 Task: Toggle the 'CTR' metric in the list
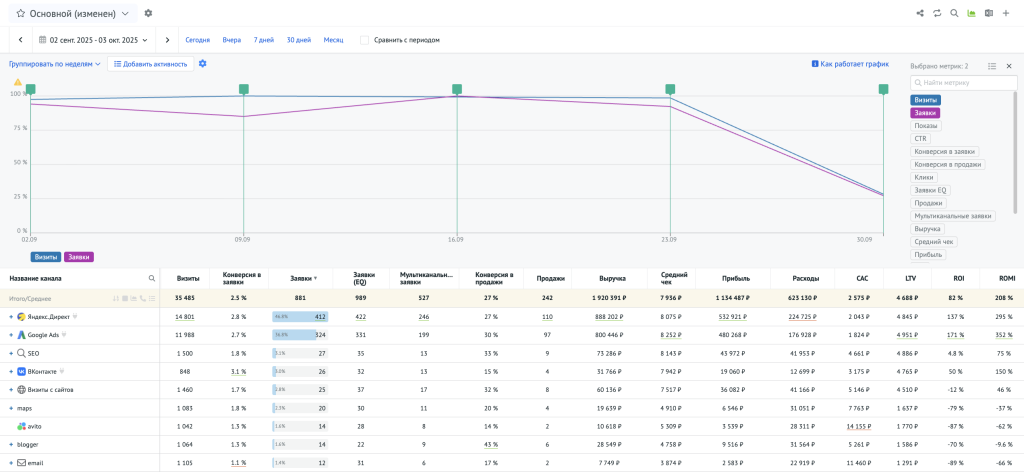(x=920, y=139)
